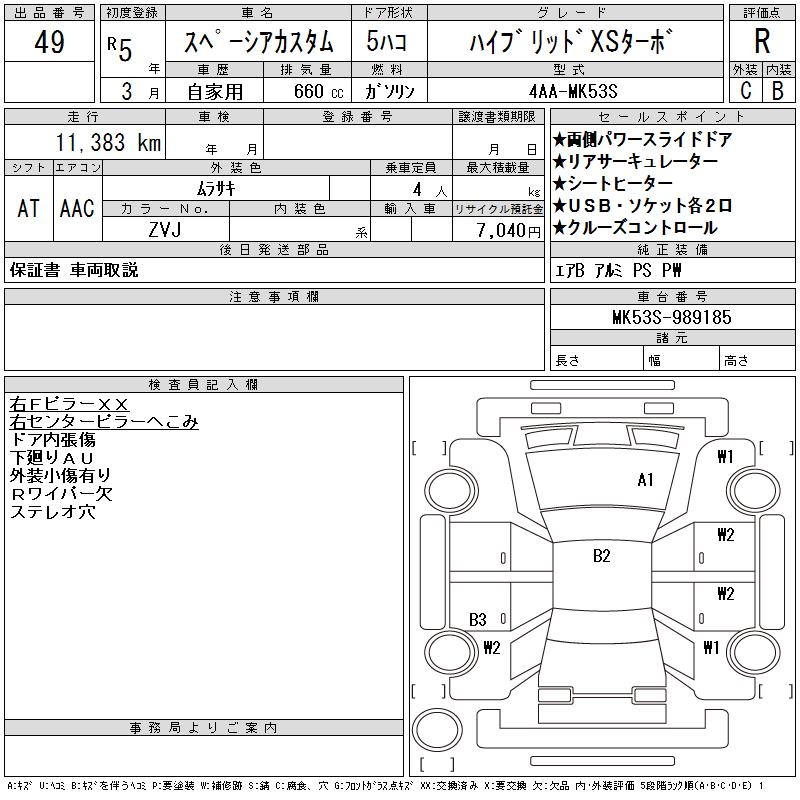
Task: Click the 事務局よりご案内 header
Action: (204, 728)
